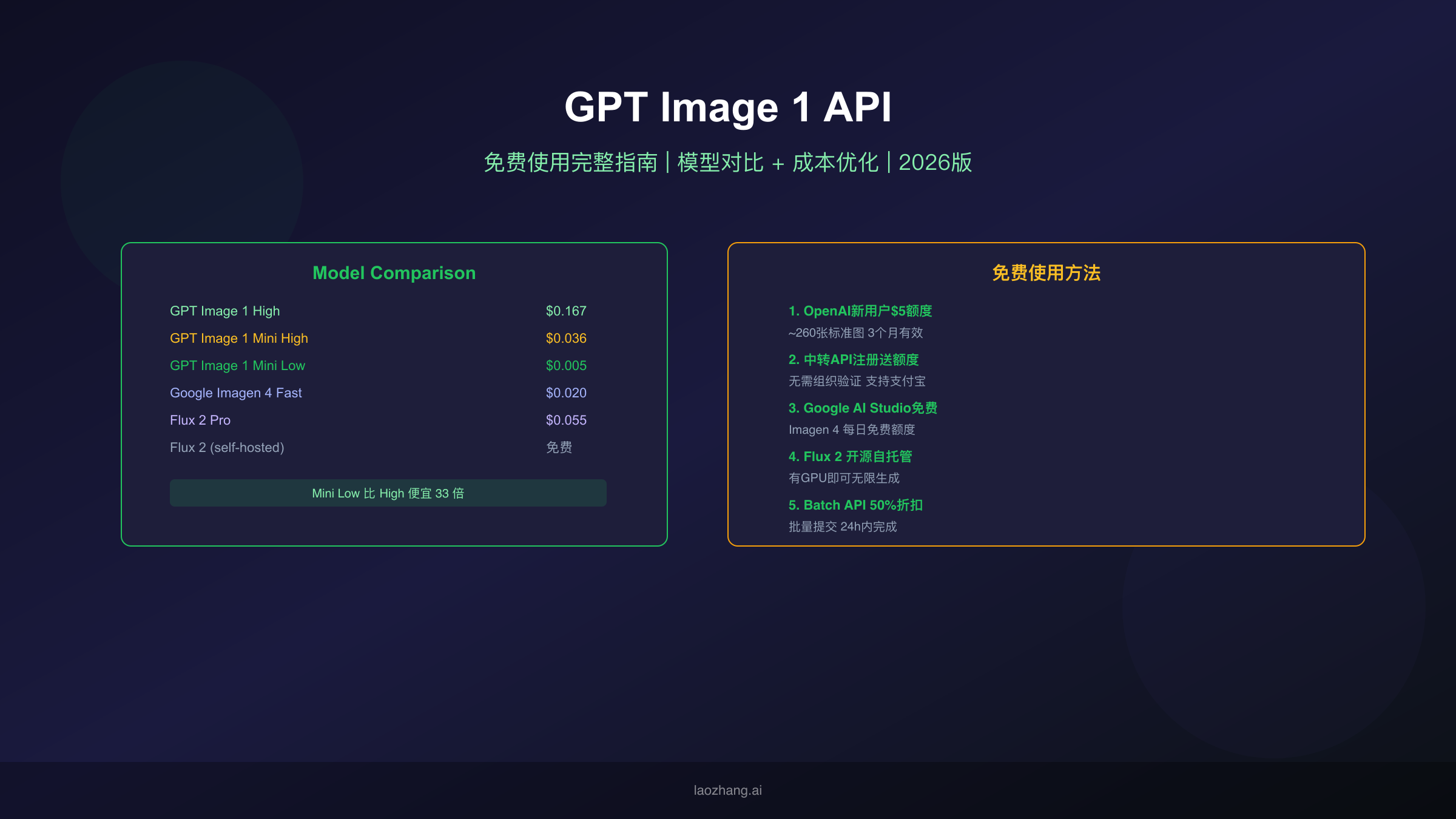The height and width of the screenshot is (819, 1456).
Task: Open the 免费使用方法 panel heading
Action: coord(1046,274)
